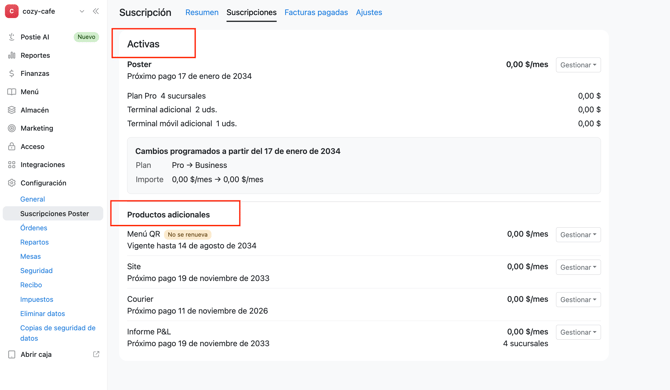Image resolution: width=670 pixels, height=390 pixels.
Task: Click 'Terminal adicional 2 uds.' row
Action: click(x=364, y=110)
